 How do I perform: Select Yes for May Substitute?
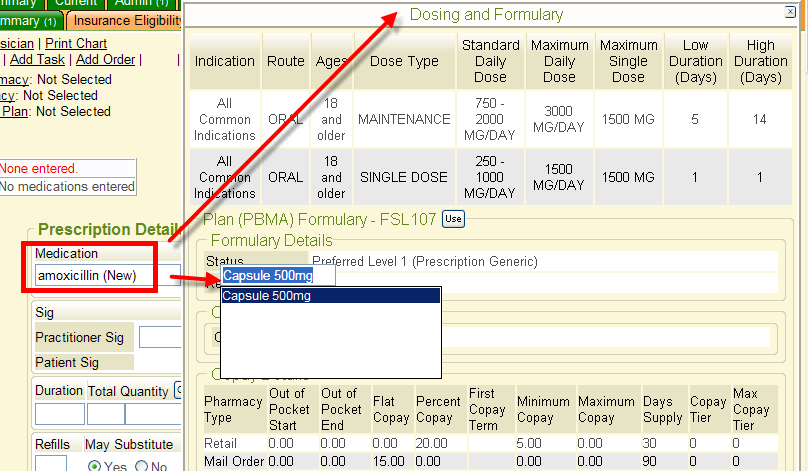95,466
